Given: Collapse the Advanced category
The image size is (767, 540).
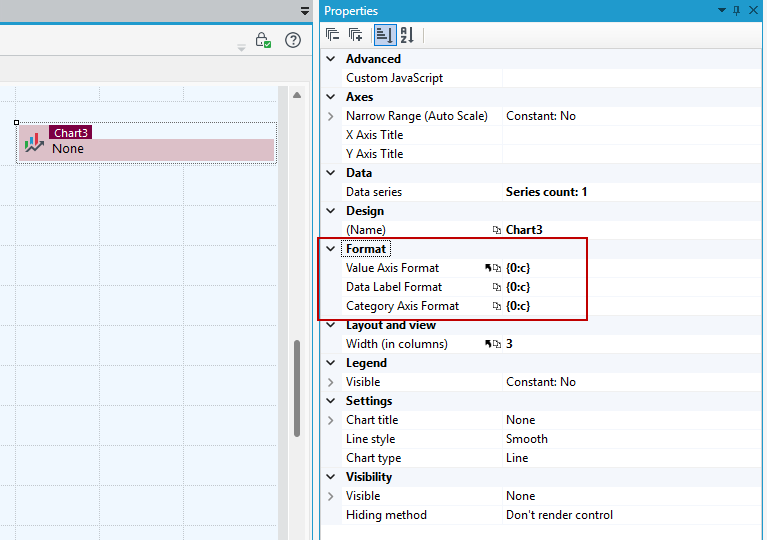Looking at the screenshot, I should [331, 59].
